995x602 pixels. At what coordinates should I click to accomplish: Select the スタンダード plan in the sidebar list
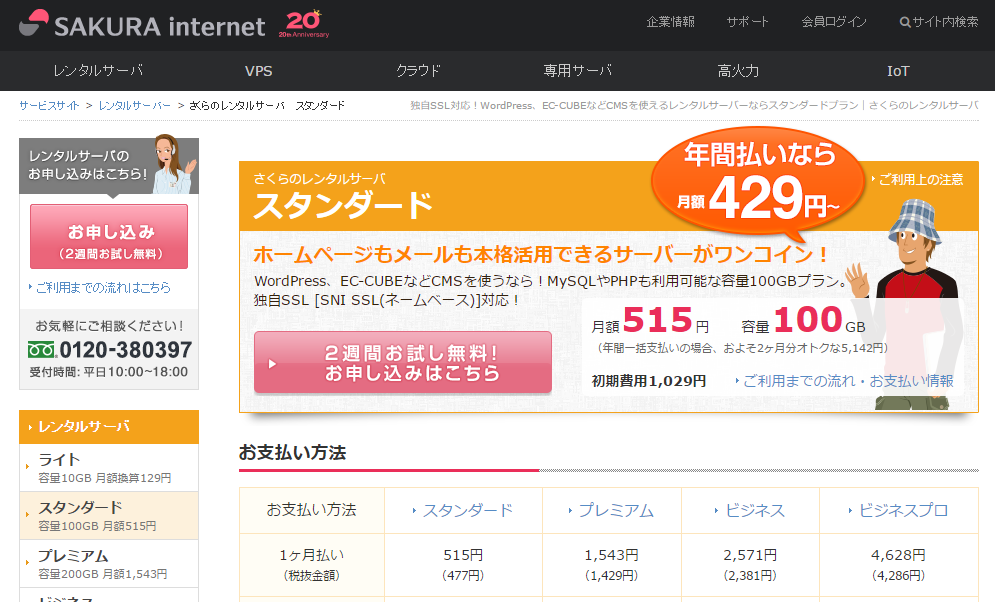click(109, 516)
